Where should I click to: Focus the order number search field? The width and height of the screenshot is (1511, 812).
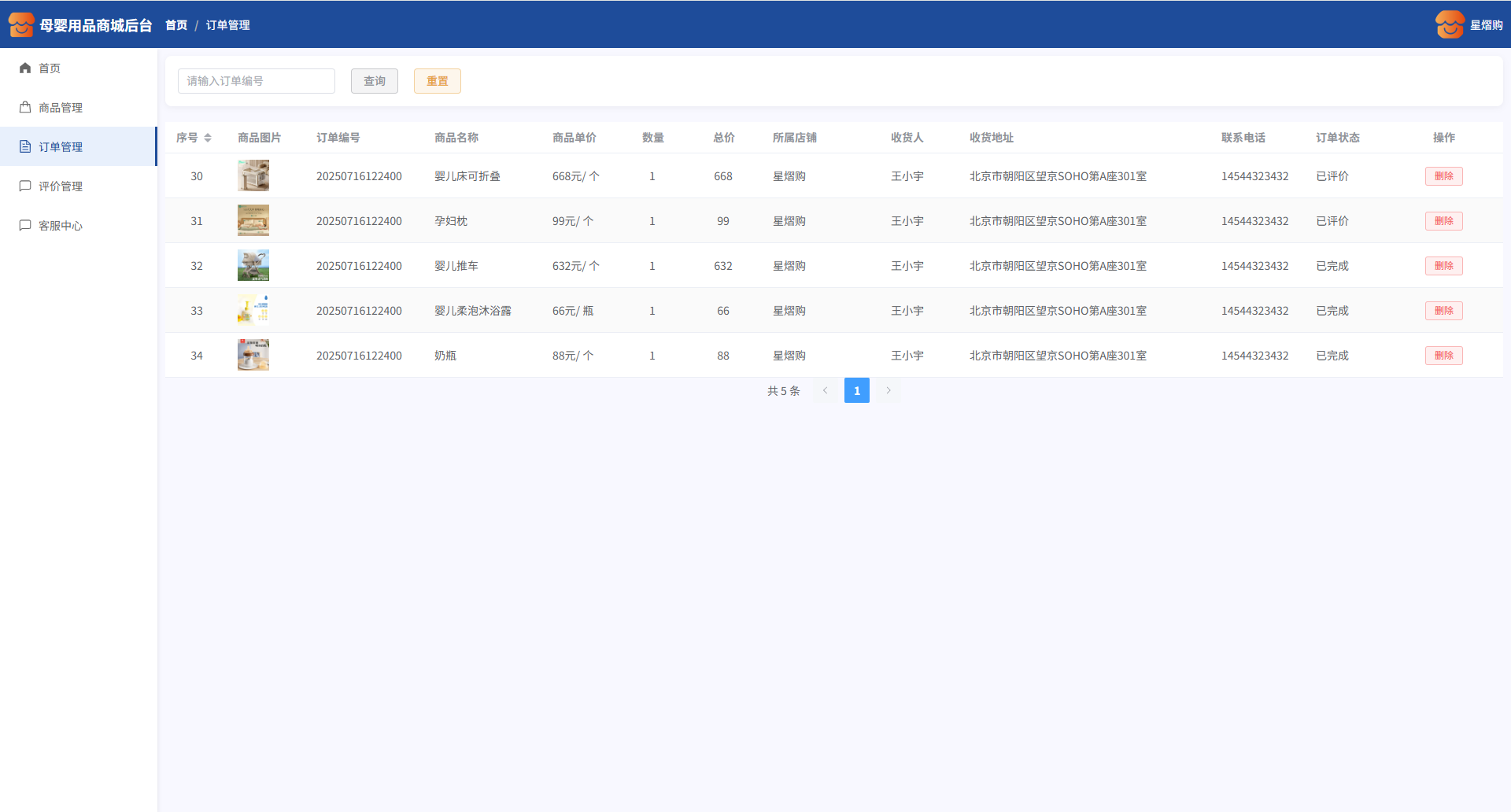click(257, 81)
